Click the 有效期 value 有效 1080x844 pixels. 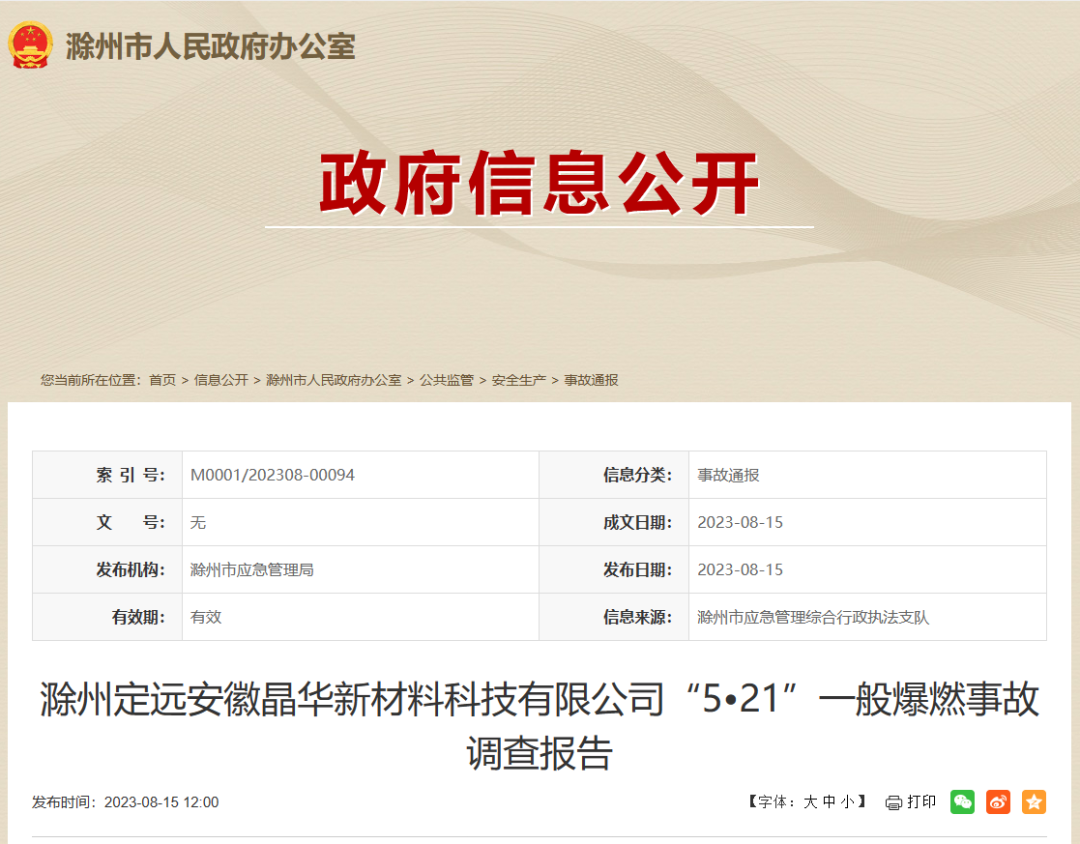[x=206, y=618]
